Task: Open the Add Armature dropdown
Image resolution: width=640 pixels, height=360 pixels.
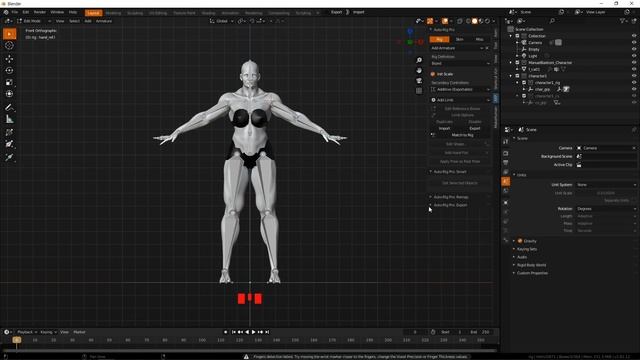Action: pos(457,48)
